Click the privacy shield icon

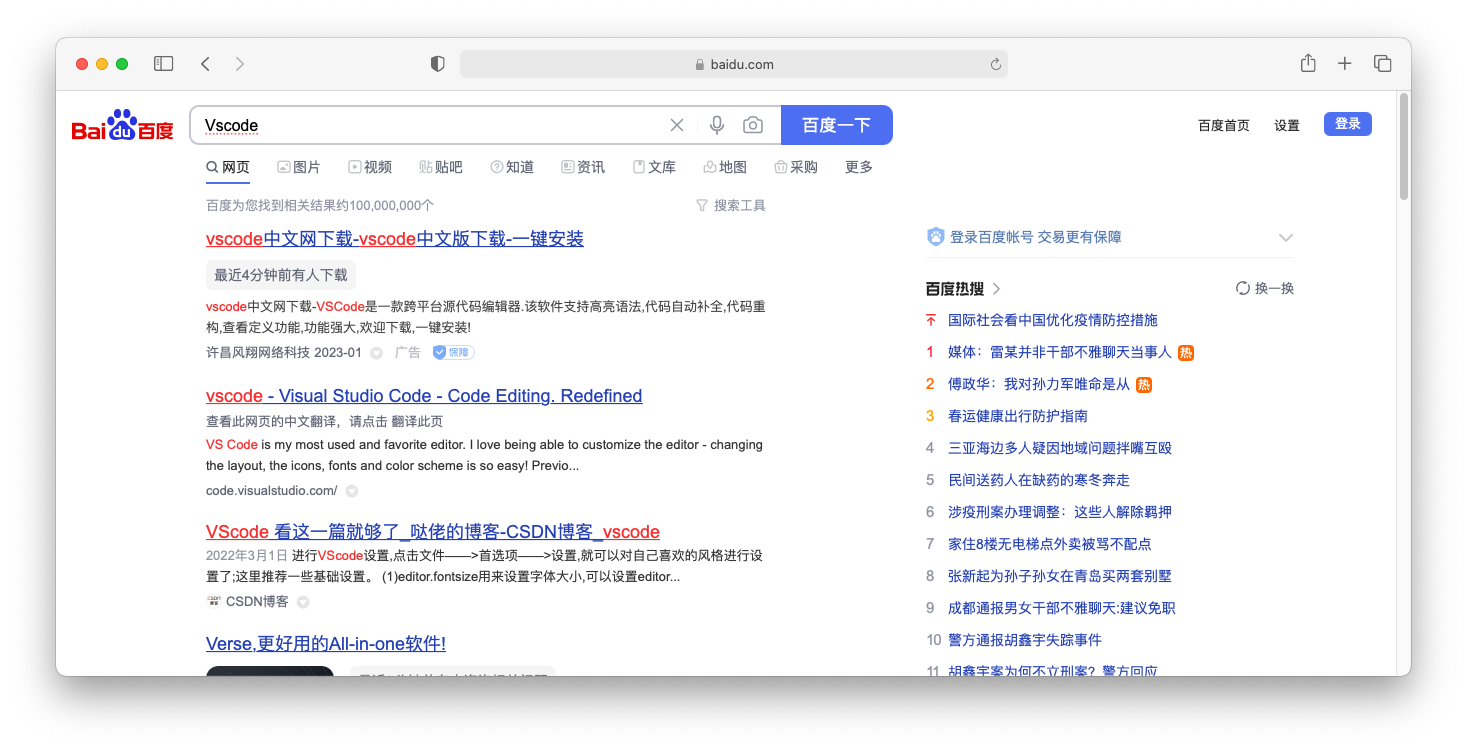click(437, 64)
